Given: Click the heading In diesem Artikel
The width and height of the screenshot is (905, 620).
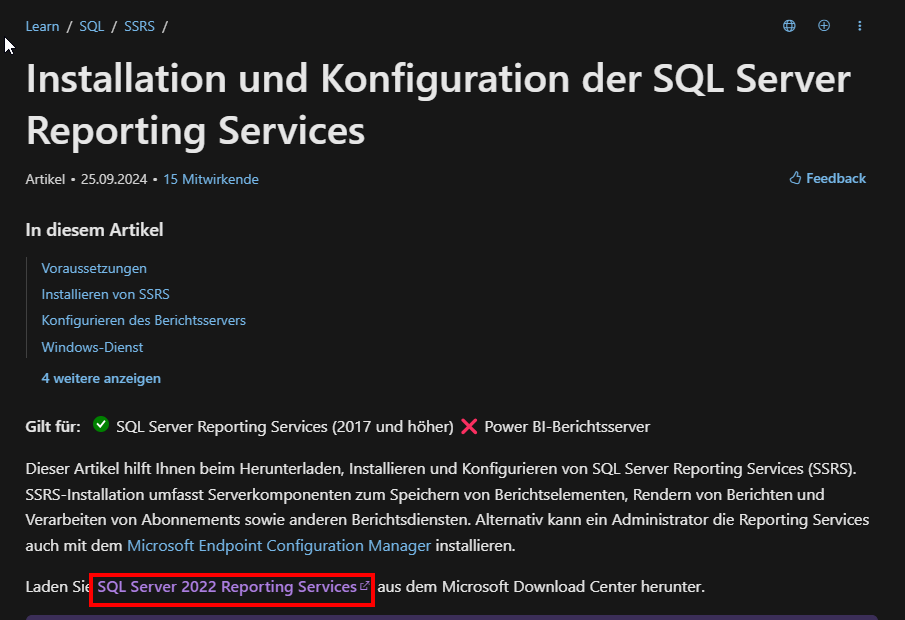Looking at the screenshot, I should click(94, 230).
